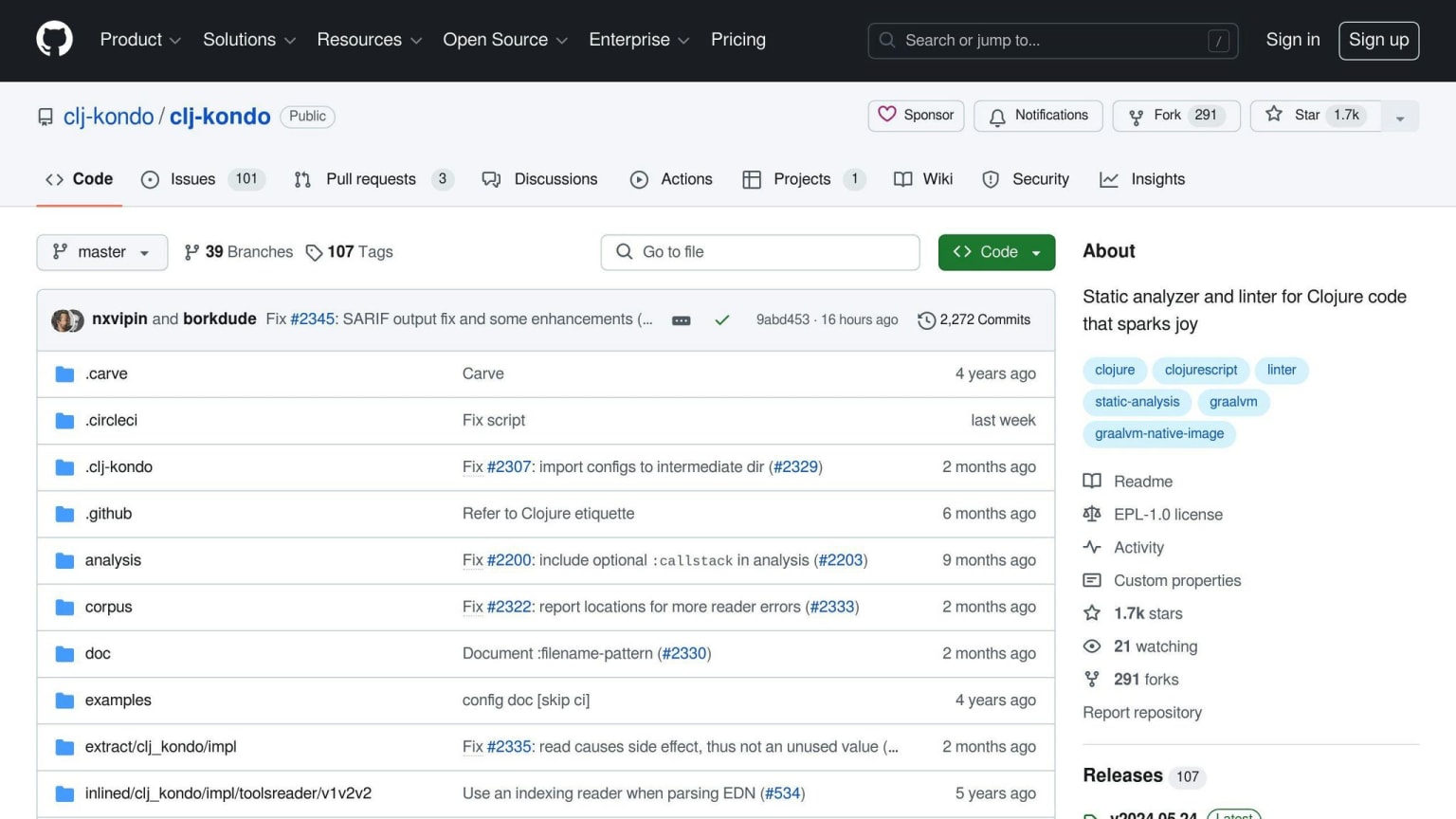
Task: Open the Actions tab
Action: click(x=671, y=179)
